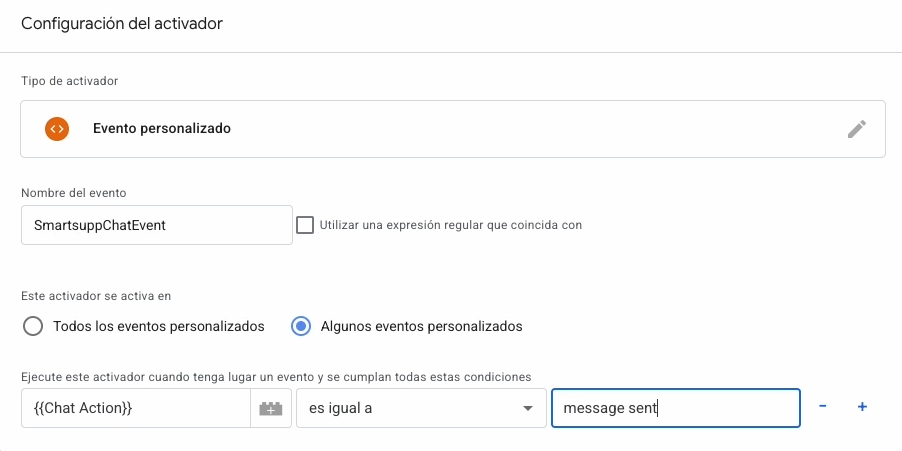
Task: Open the {{Chat Action}} variable selector
Action: (135, 408)
